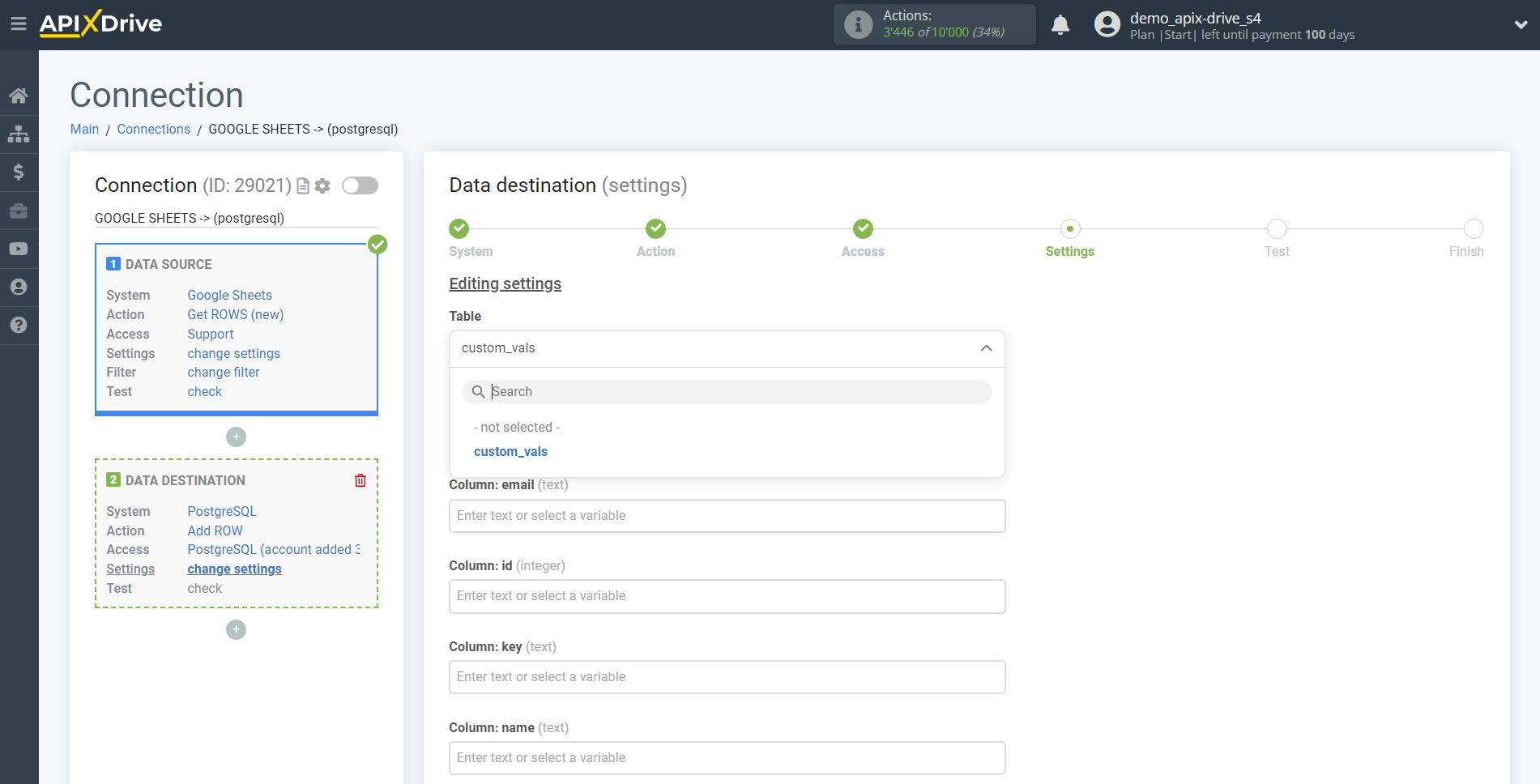Screen dimensions: 1540x784
Task: Click the change filter link
Action: click(223, 372)
